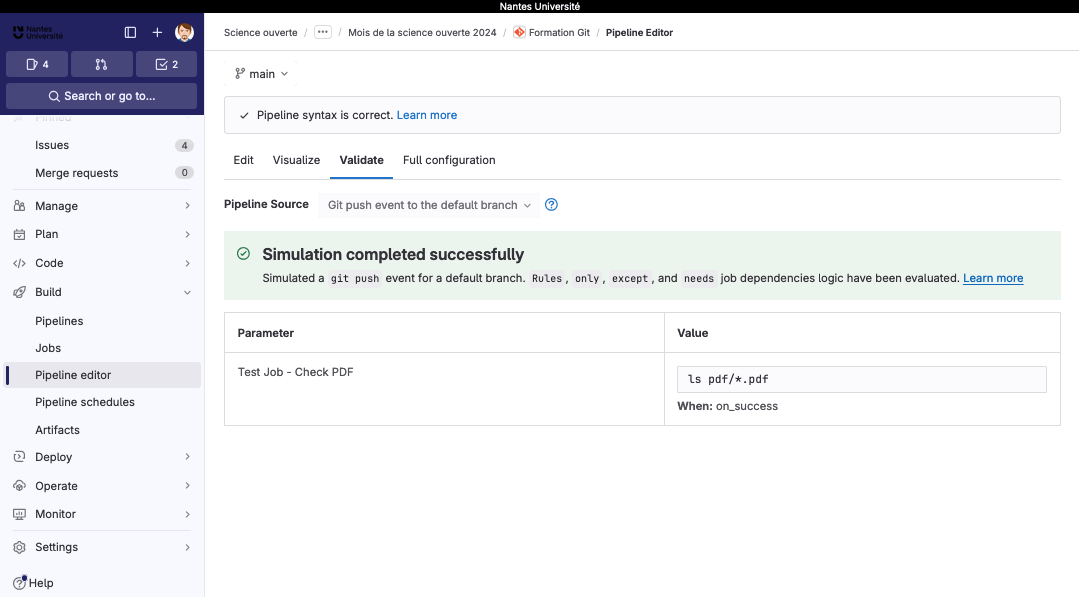Open Learn more link for pipeline syntax
Viewport: 1080px width, 597px height.
427,115
